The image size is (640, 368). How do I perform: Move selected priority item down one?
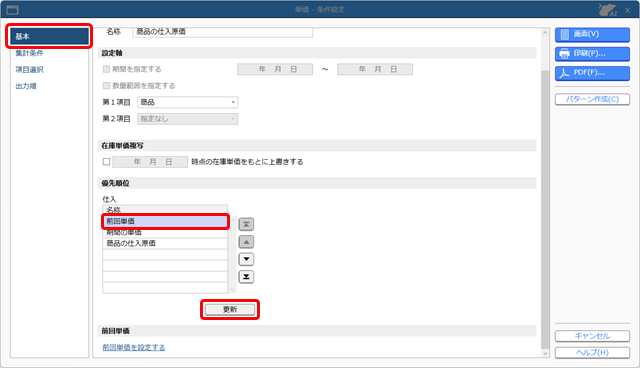click(x=246, y=259)
